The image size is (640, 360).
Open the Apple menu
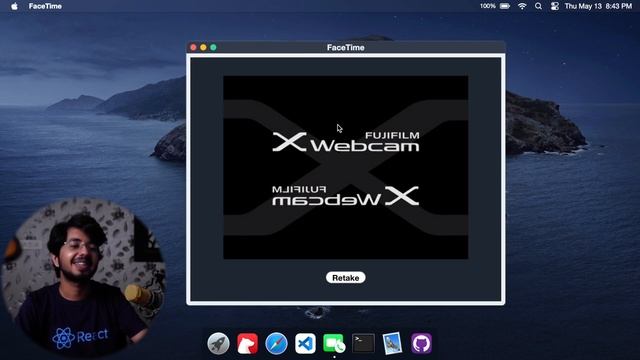coord(14,6)
